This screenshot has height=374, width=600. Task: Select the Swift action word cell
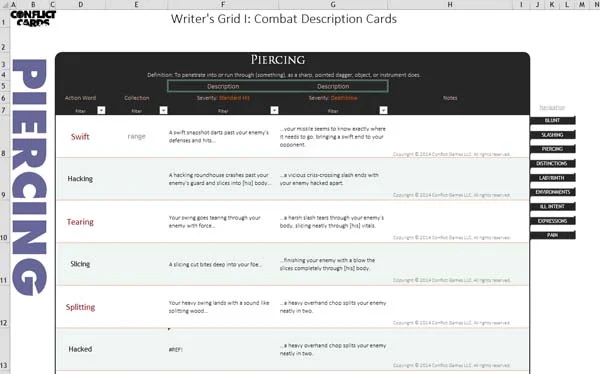[80, 137]
